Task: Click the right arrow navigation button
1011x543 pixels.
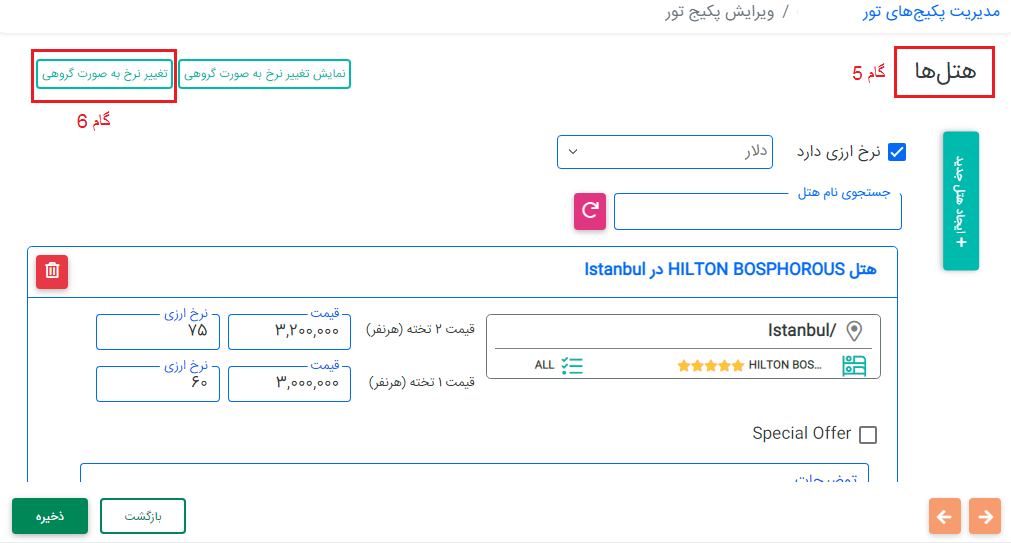Action: (985, 516)
